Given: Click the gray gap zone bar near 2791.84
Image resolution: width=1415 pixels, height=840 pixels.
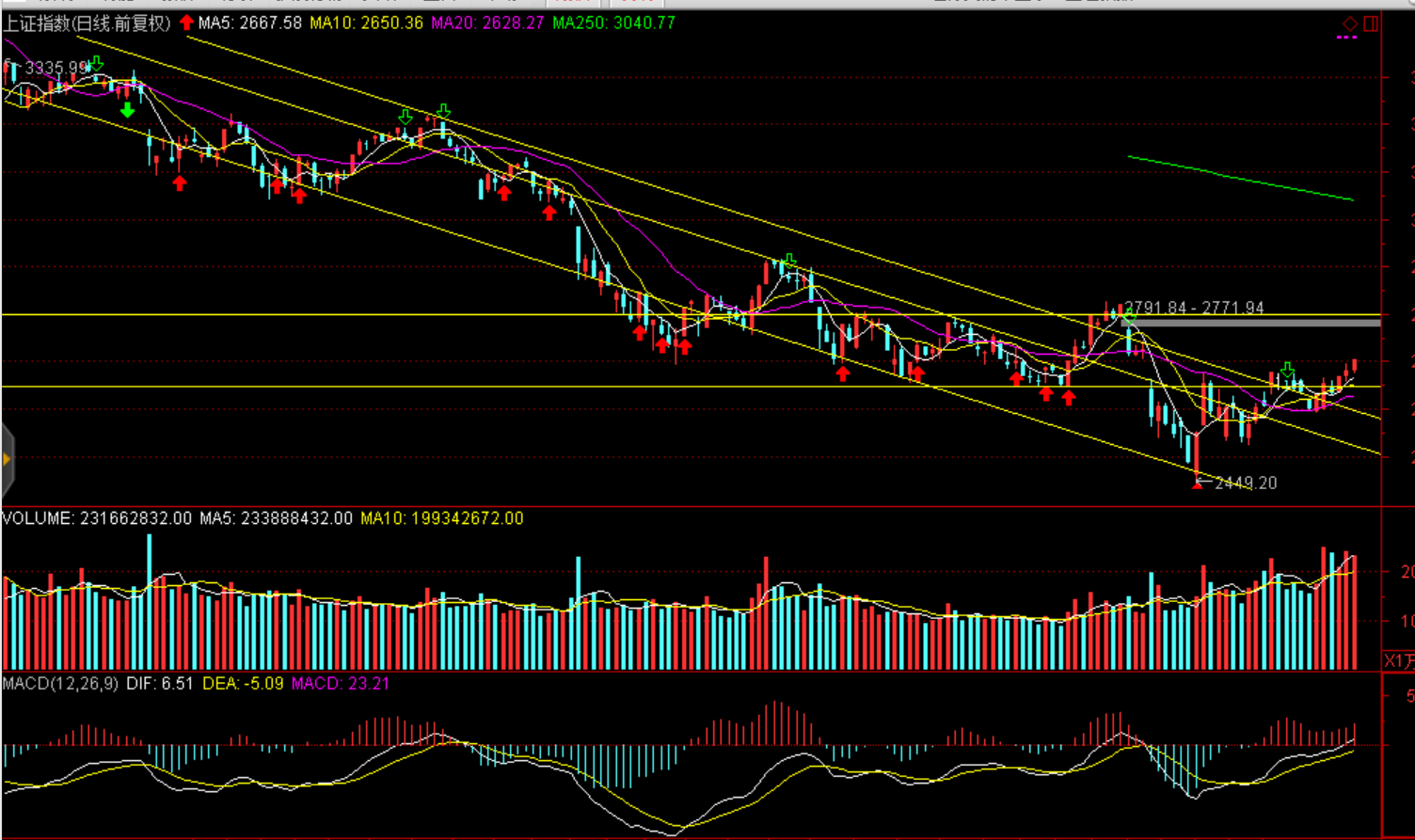Looking at the screenshot, I should 1251,323.
